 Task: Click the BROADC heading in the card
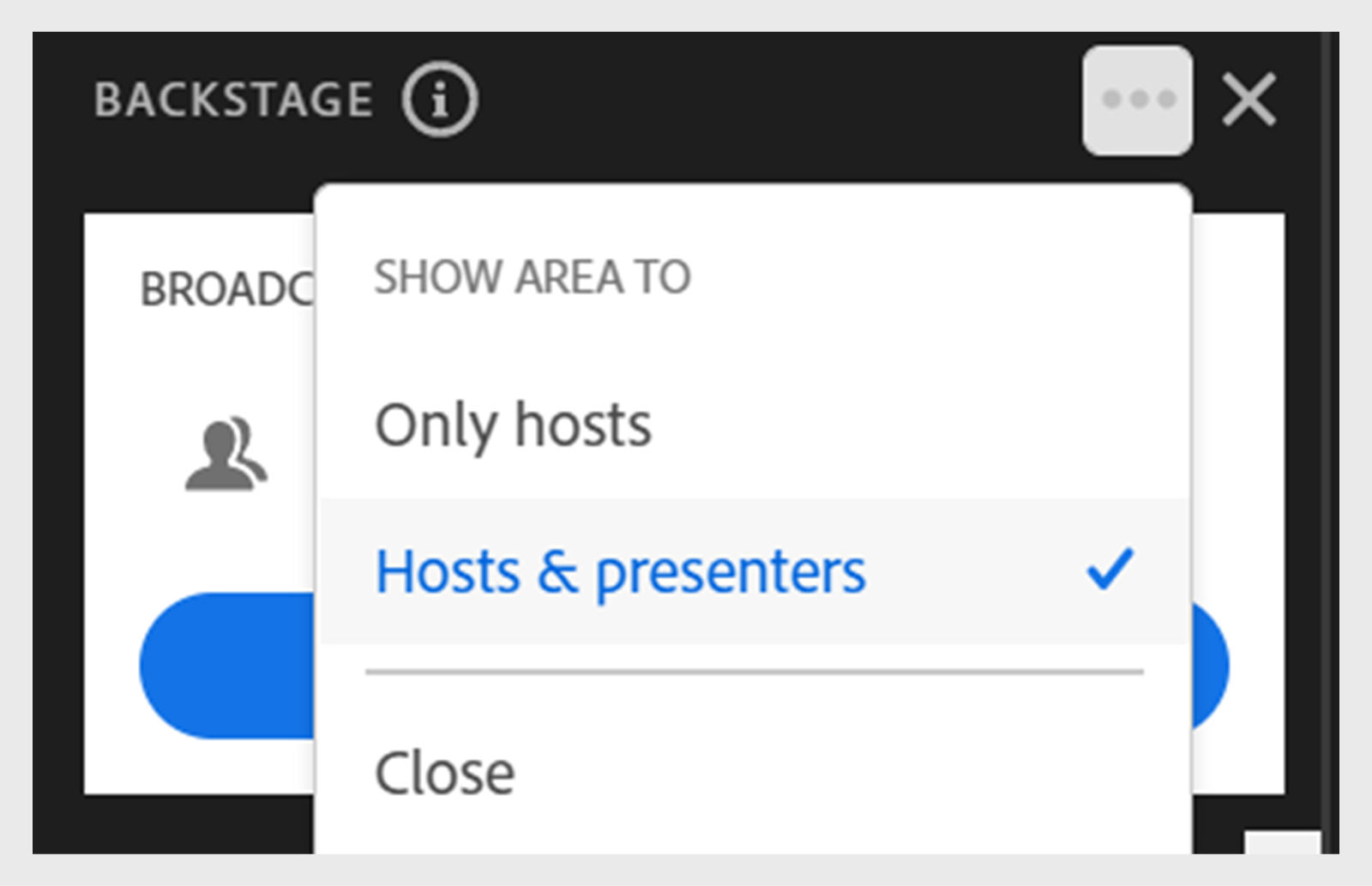coord(226,289)
